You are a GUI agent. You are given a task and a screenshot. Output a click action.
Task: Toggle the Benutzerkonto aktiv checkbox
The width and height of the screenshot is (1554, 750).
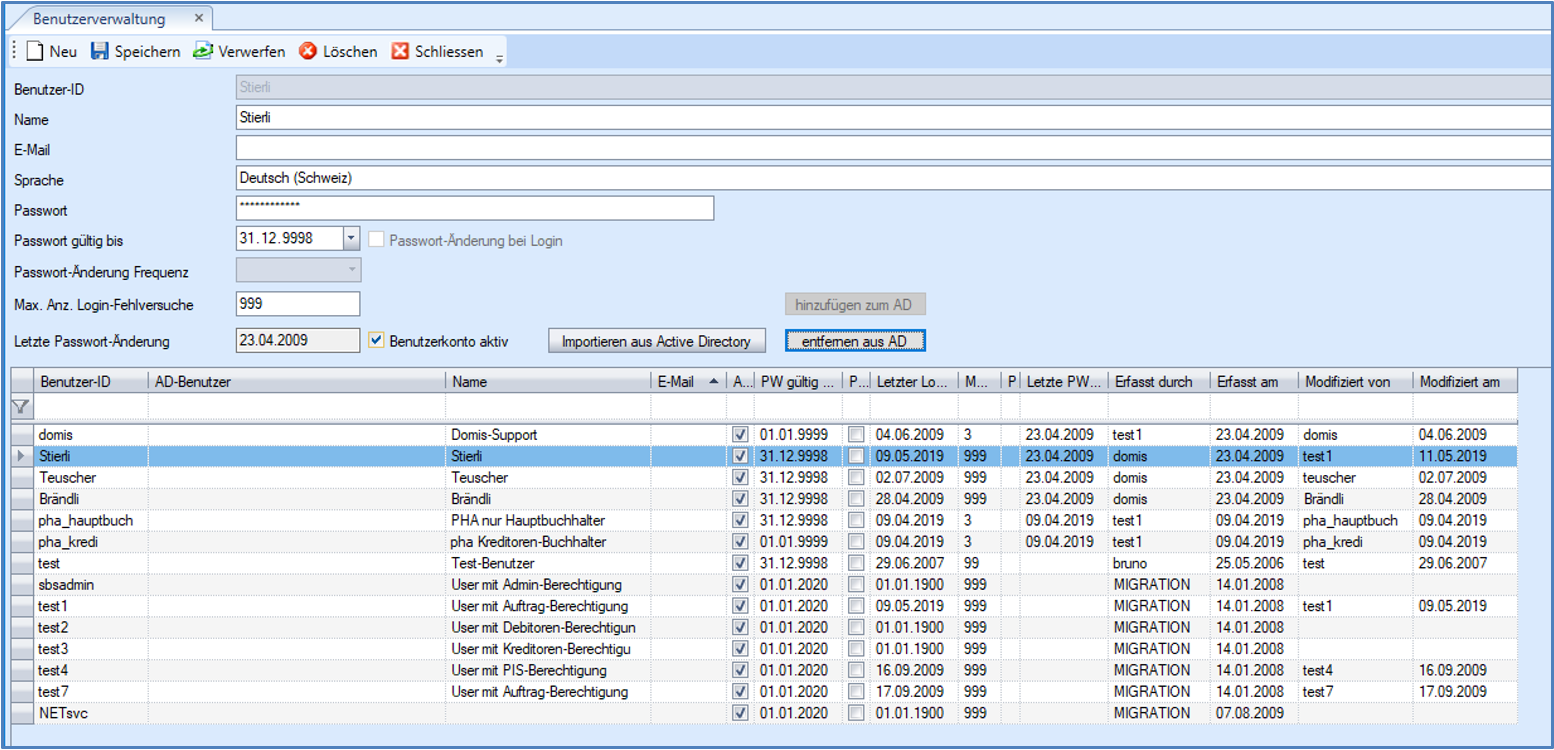(x=376, y=341)
